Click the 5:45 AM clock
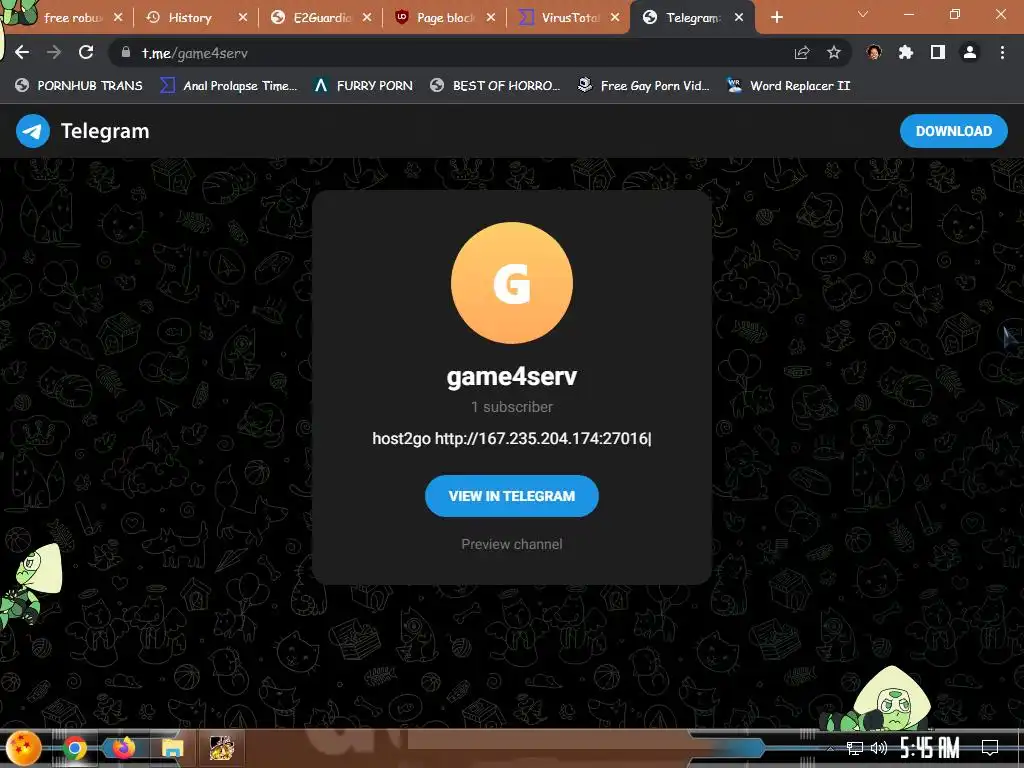 click(929, 748)
